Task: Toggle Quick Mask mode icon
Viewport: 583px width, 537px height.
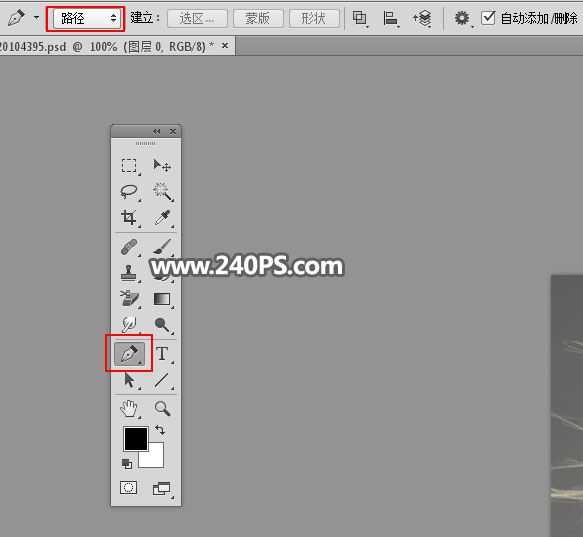Action: [x=129, y=488]
